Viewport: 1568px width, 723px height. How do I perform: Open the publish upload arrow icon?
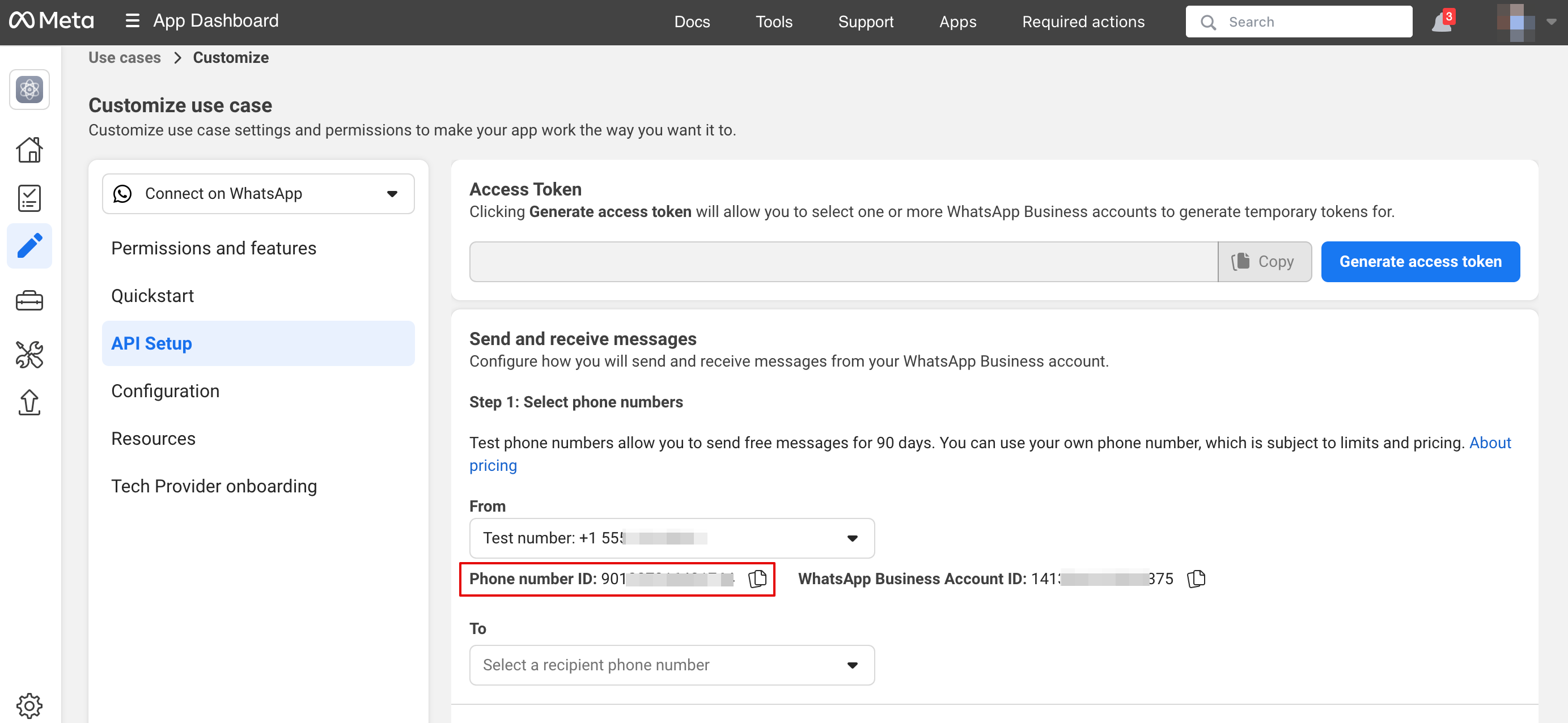(x=29, y=403)
